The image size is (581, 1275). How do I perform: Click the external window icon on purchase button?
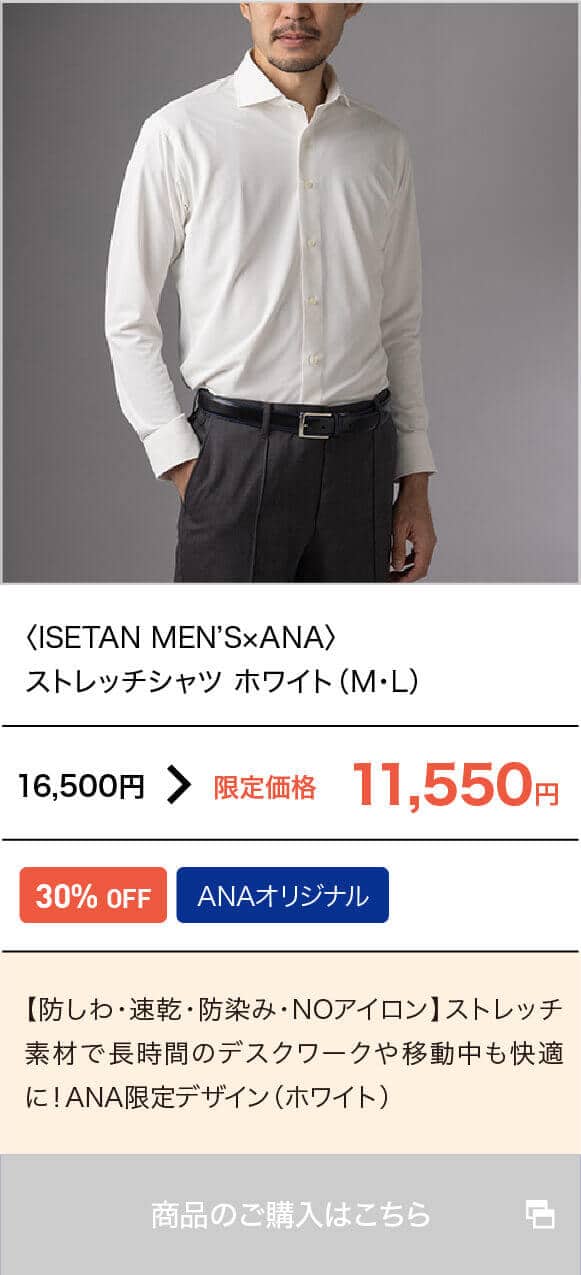[x=540, y=1215]
